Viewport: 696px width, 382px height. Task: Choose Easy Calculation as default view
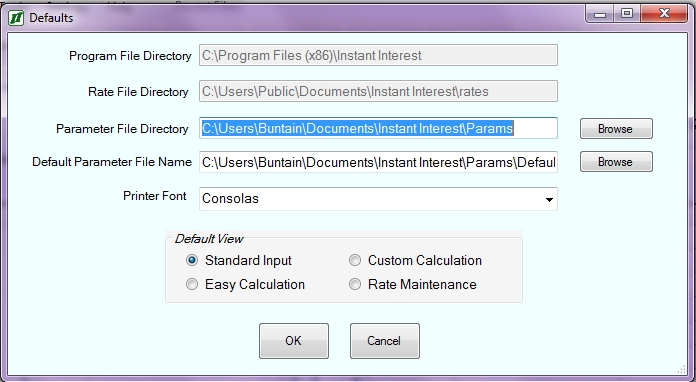(192, 284)
